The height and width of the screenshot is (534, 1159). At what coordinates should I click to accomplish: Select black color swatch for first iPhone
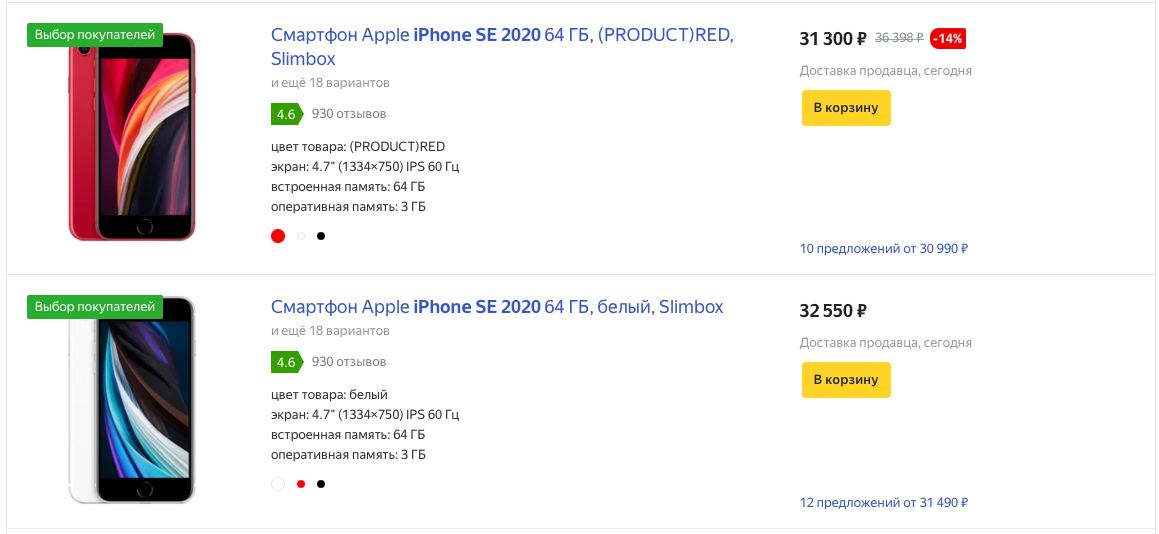pos(321,236)
